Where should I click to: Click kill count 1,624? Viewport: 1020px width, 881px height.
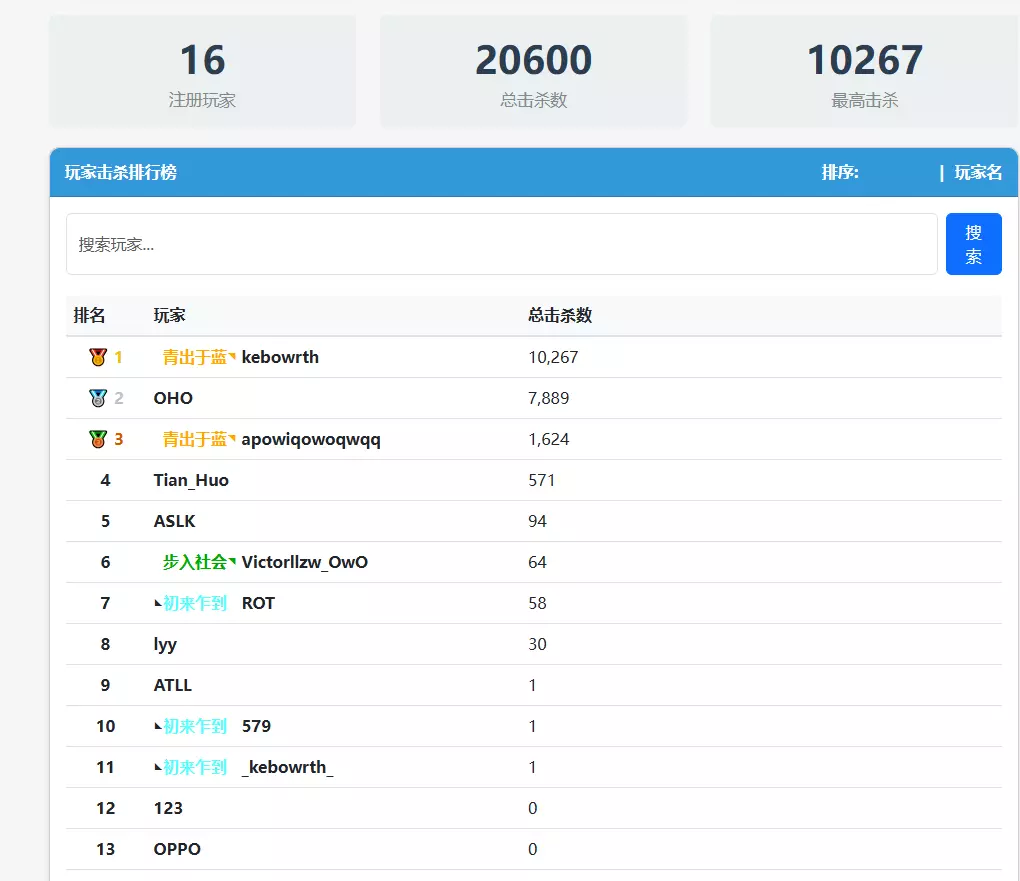pyautogui.click(x=548, y=439)
